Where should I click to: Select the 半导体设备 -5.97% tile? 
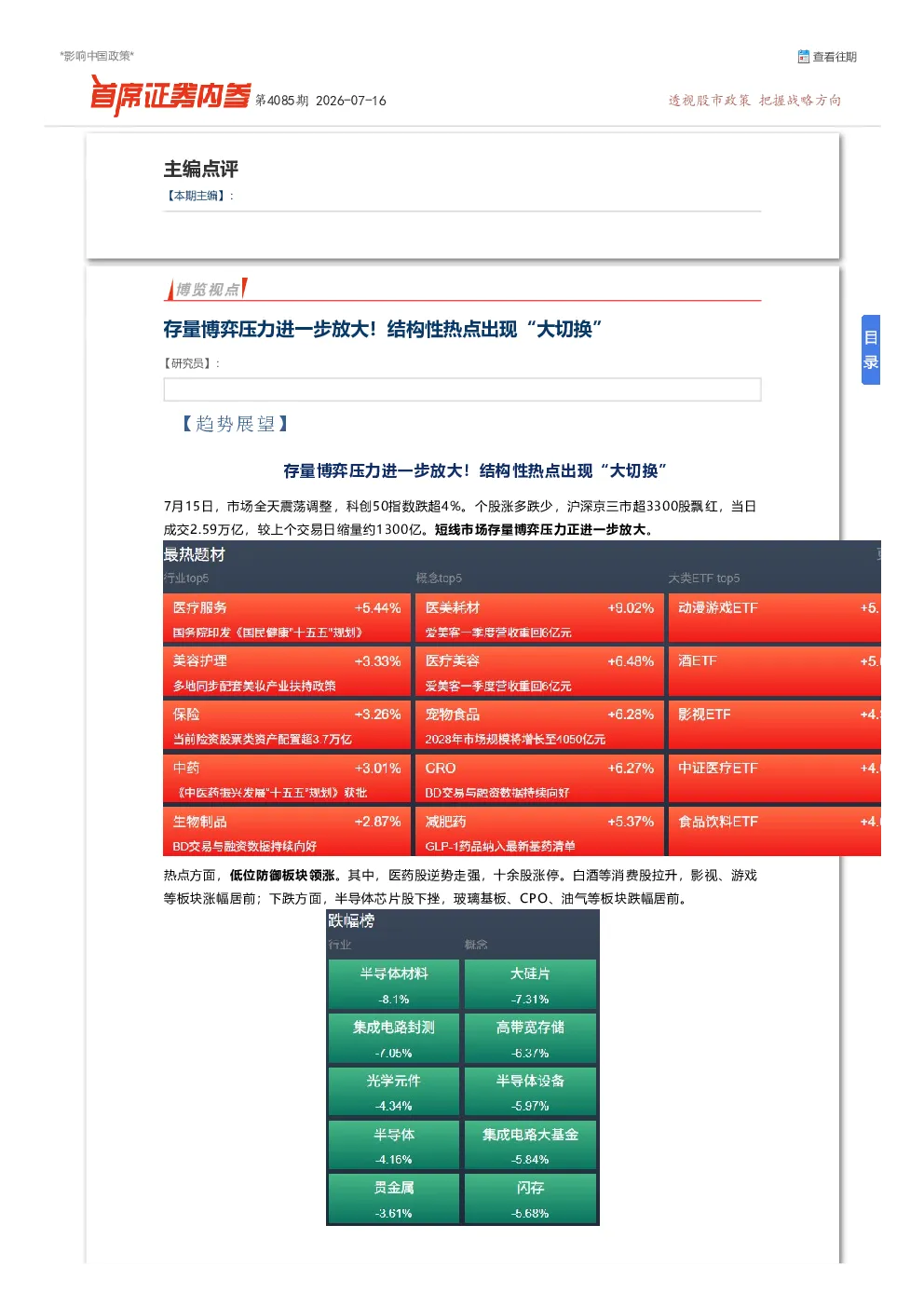click(530, 1092)
